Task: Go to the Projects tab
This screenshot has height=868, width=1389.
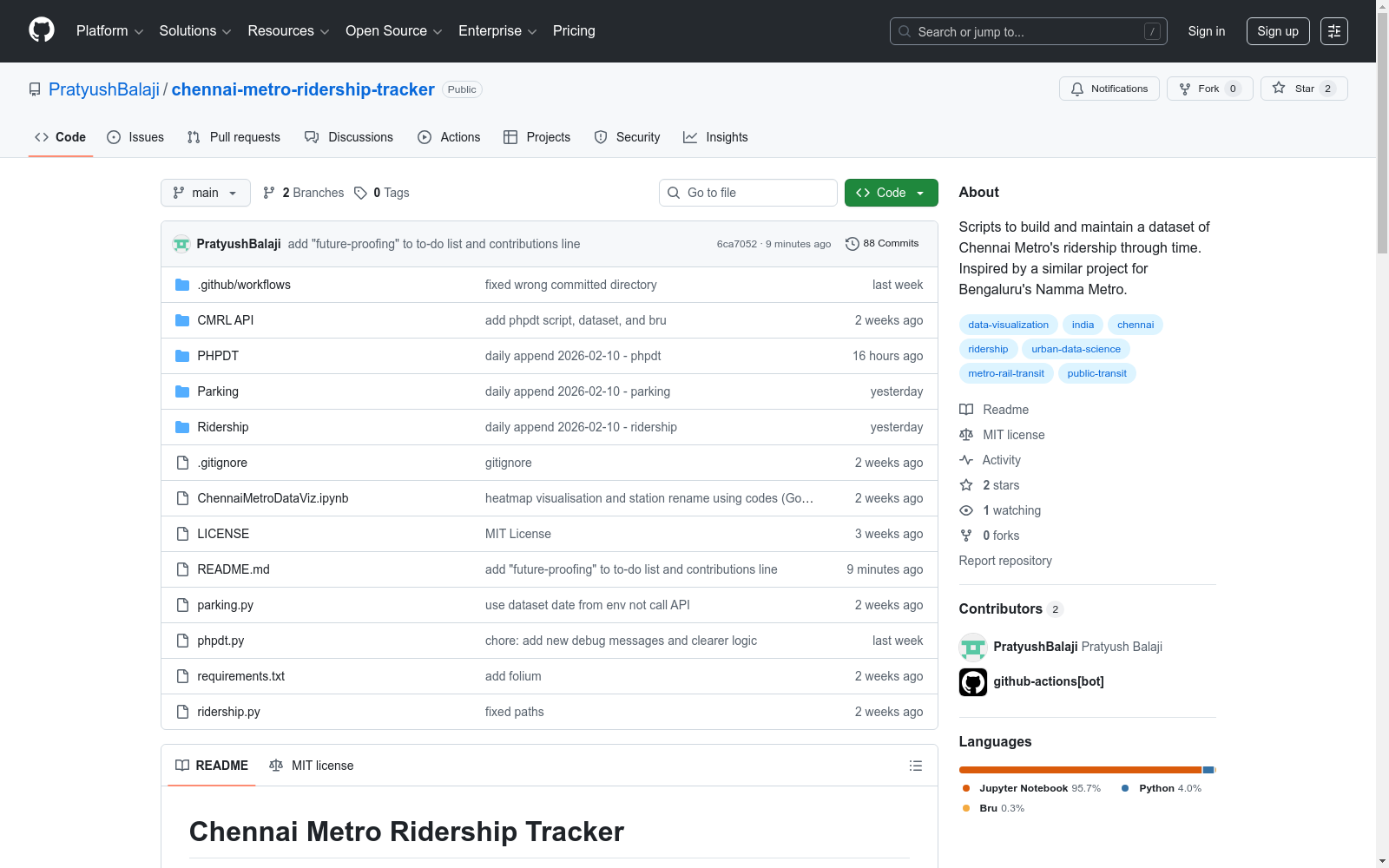Action: tap(537, 137)
